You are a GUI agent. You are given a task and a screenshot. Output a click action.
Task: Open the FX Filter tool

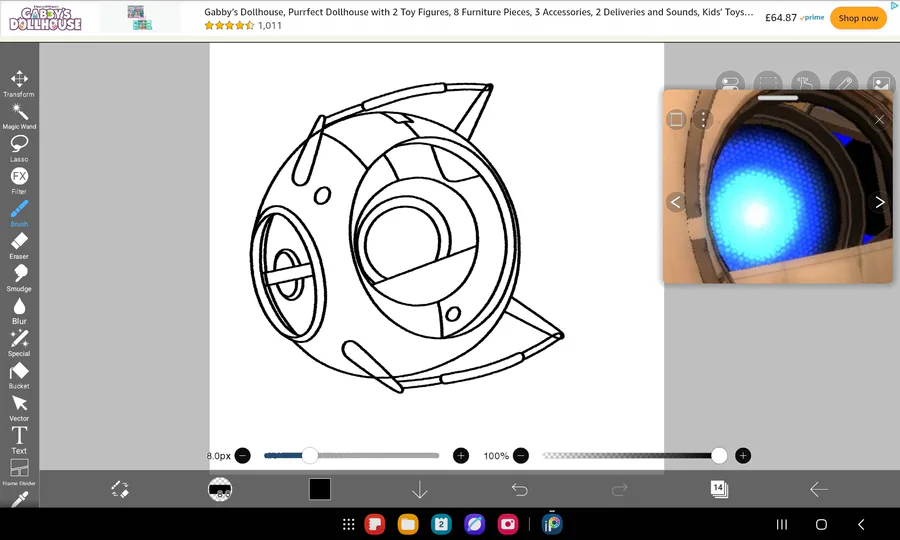pos(19,181)
